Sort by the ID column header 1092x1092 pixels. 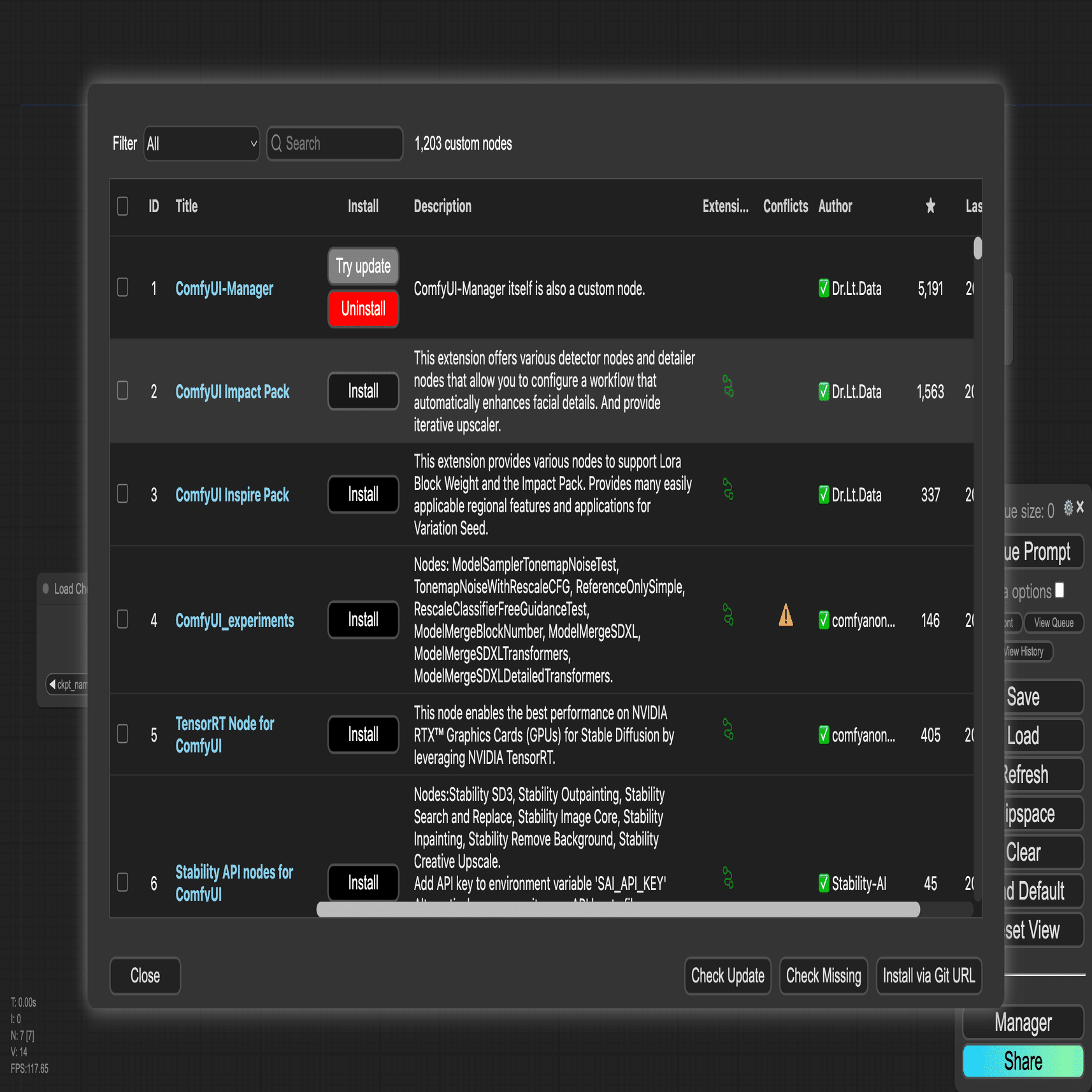pos(154,206)
